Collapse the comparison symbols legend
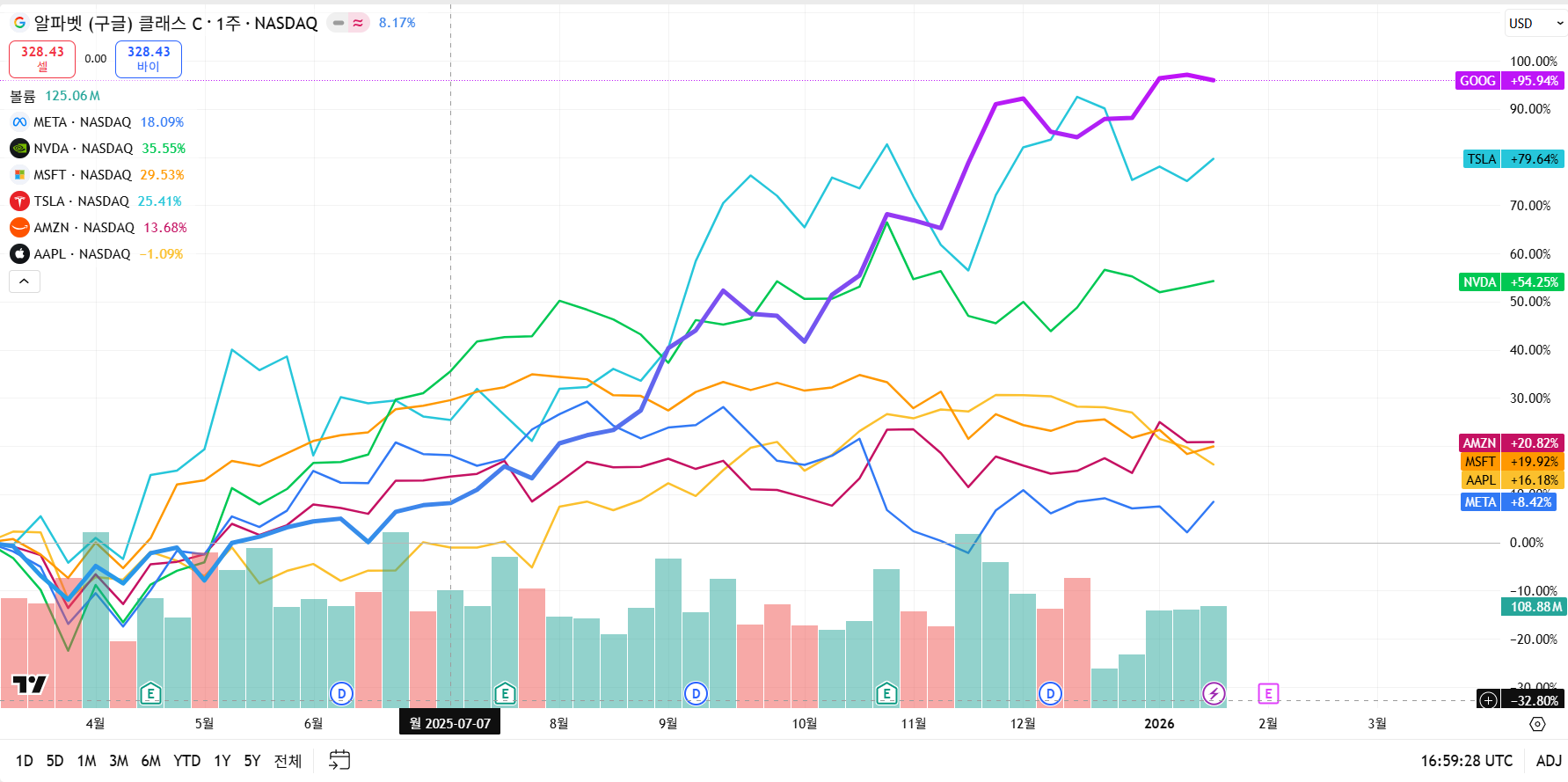Screen dimensions: 1568x782 (25, 281)
